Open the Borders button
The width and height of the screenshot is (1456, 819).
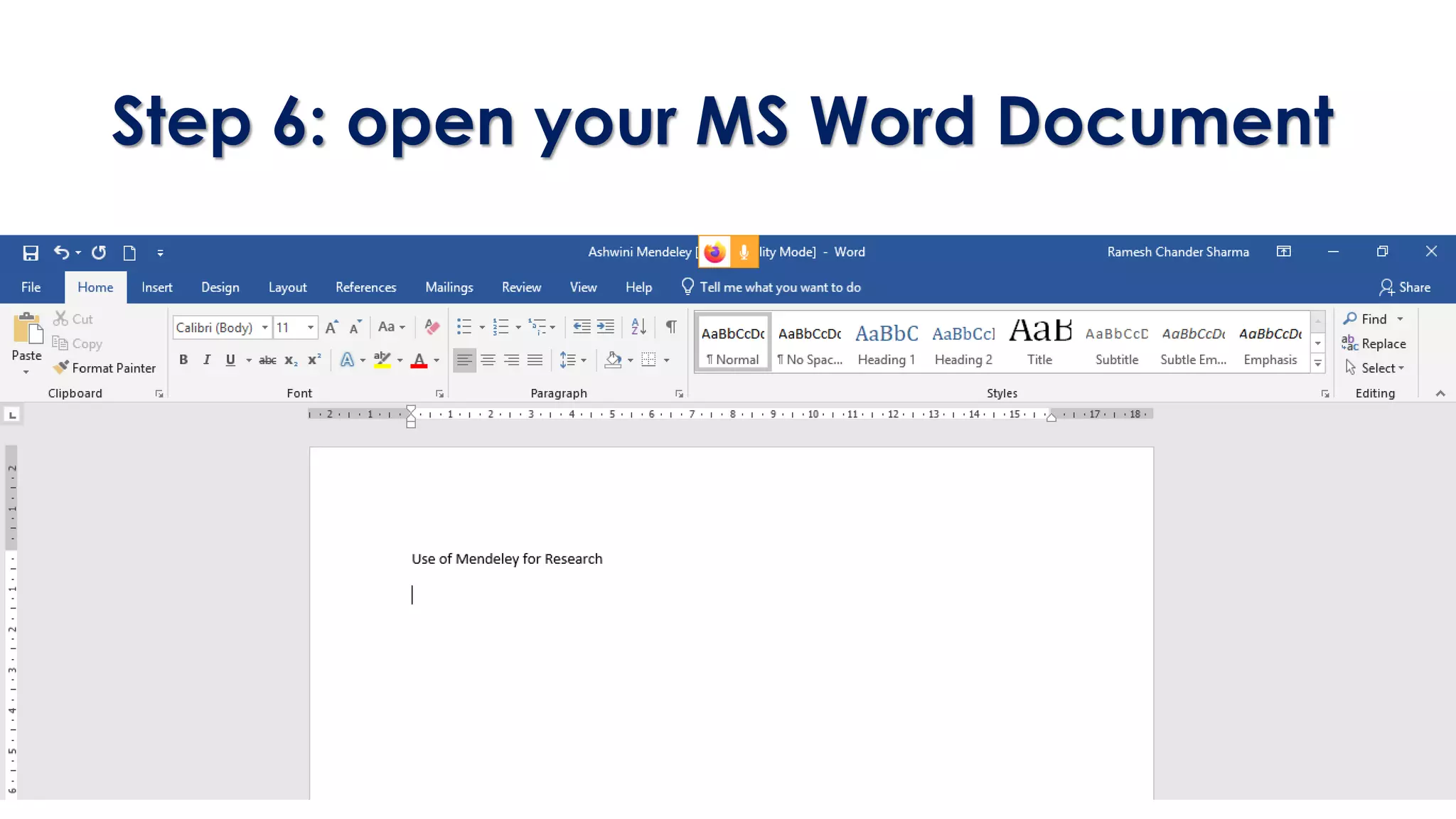click(x=648, y=360)
